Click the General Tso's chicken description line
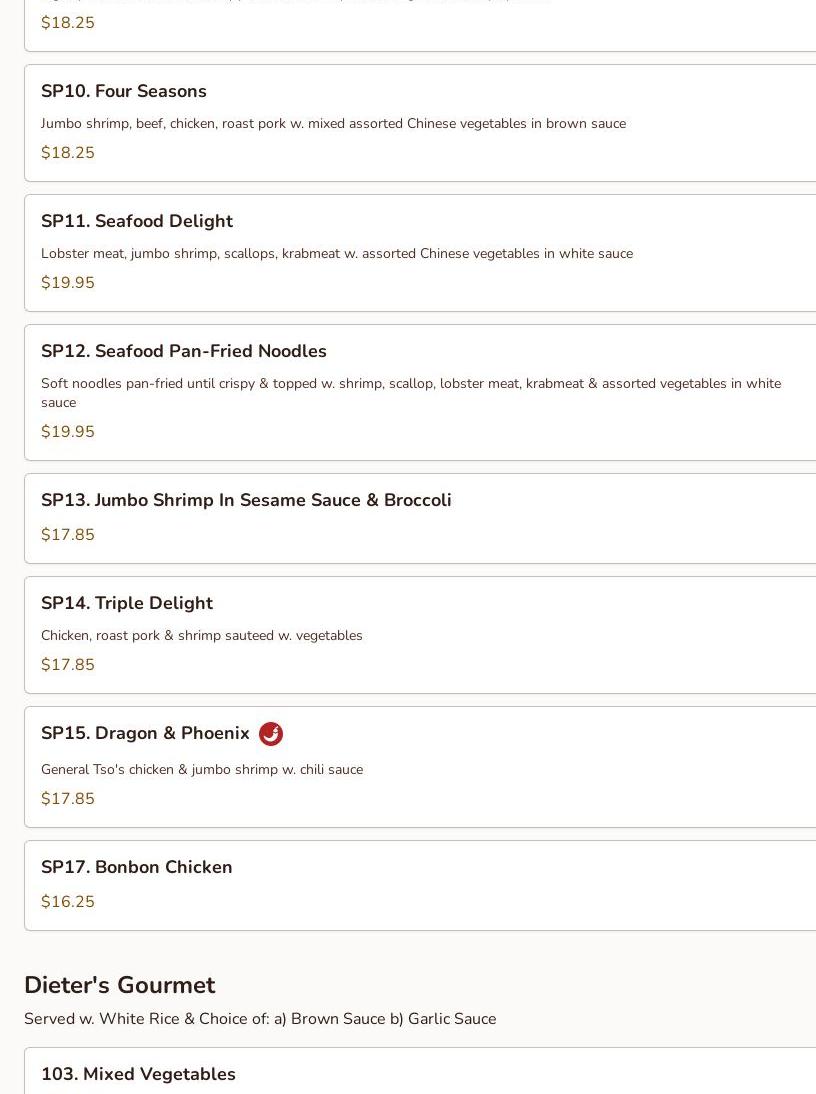The image size is (816, 1094). pyautogui.click(x=202, y=770)
